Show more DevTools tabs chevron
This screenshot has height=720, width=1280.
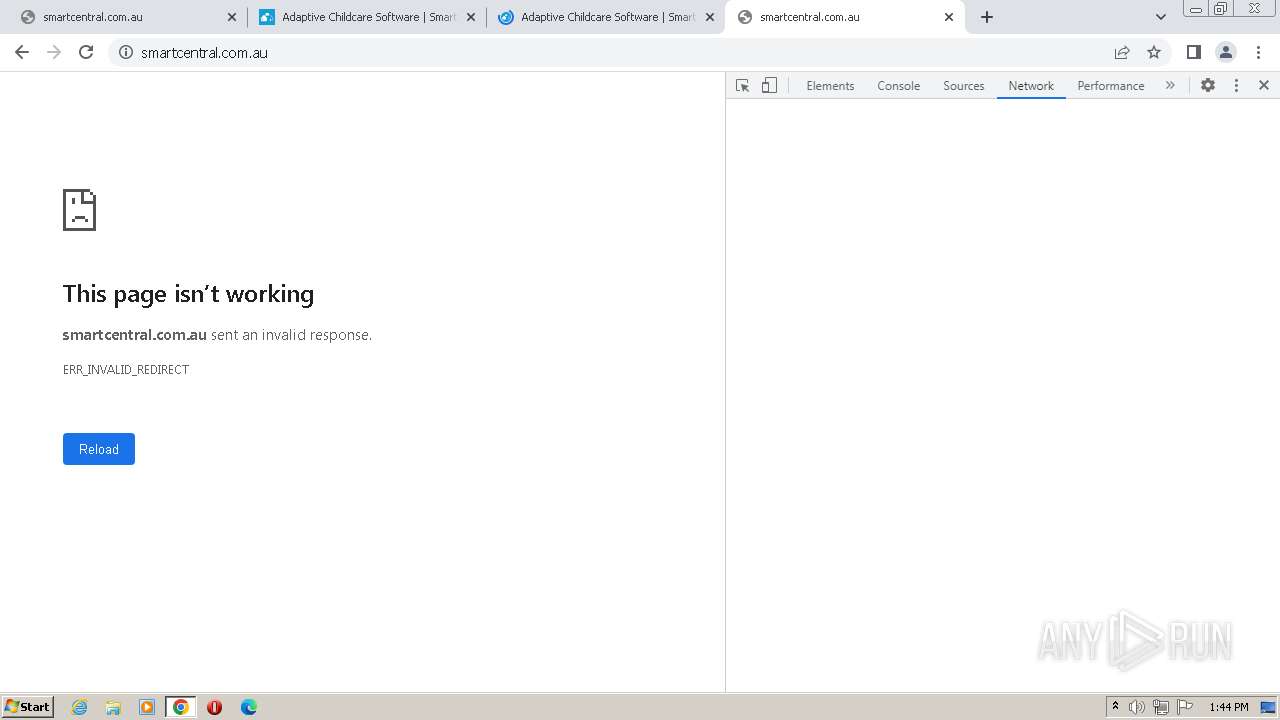pos(1170,86)
